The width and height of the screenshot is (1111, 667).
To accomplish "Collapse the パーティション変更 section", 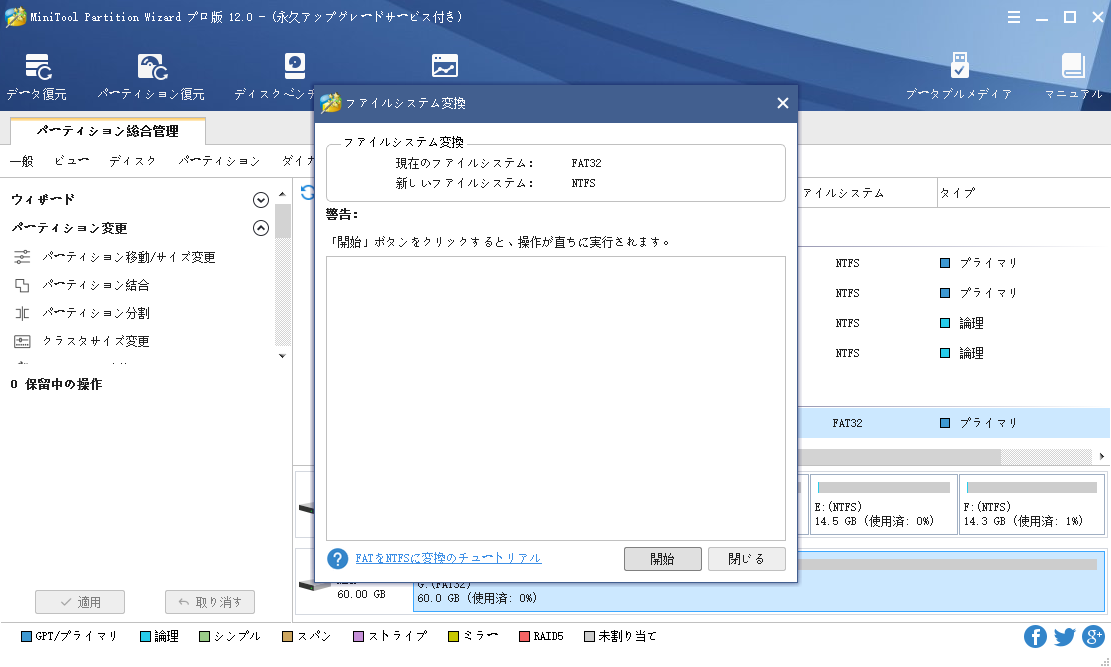I will point(261,228).
